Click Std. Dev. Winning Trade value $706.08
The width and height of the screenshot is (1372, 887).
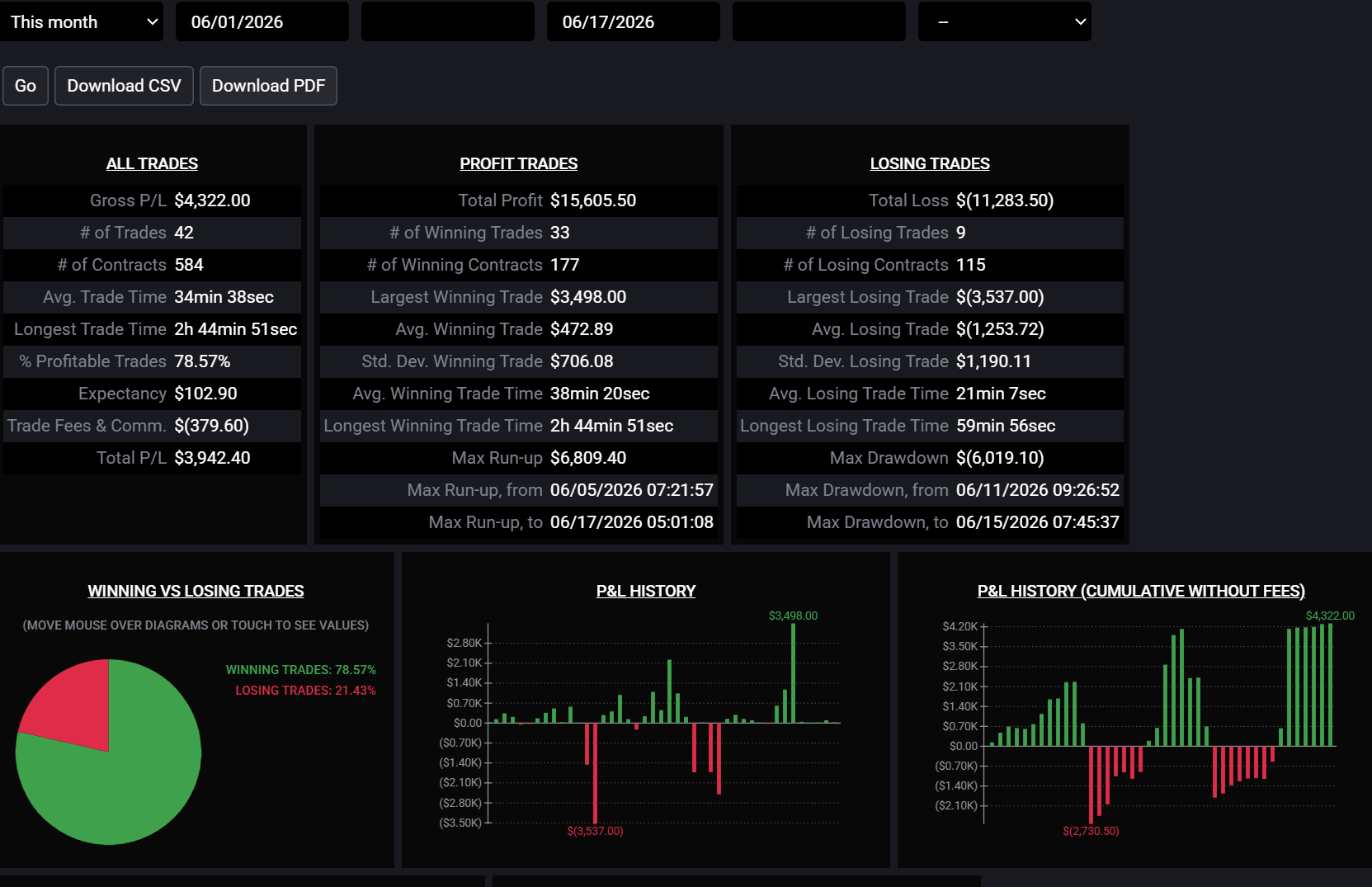(582, 361)
